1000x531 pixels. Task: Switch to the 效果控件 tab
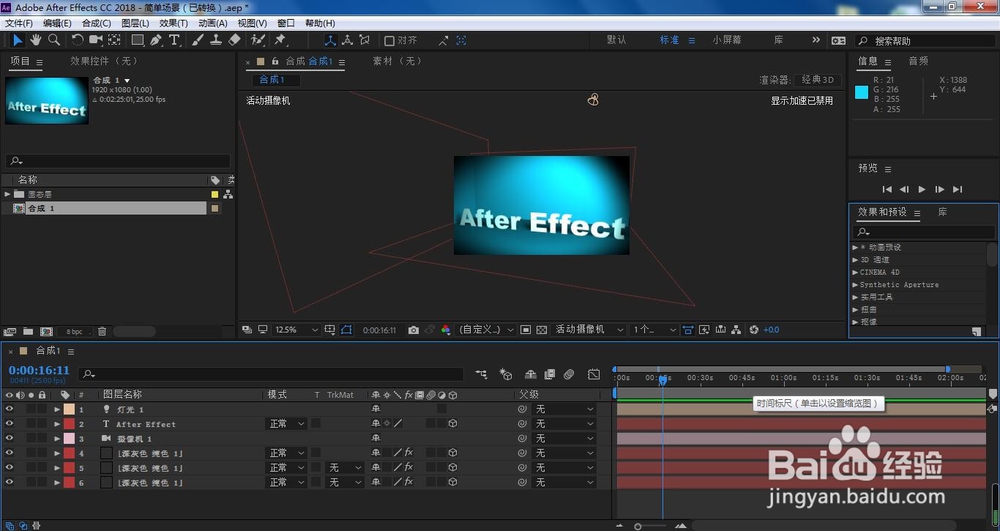104,61
